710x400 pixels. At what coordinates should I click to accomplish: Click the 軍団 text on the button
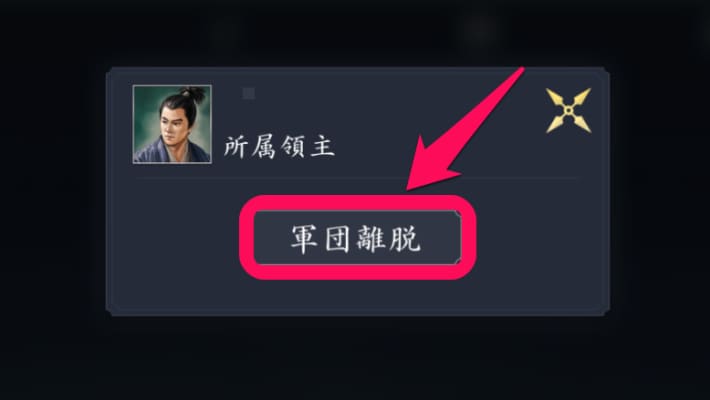(322, 238)
